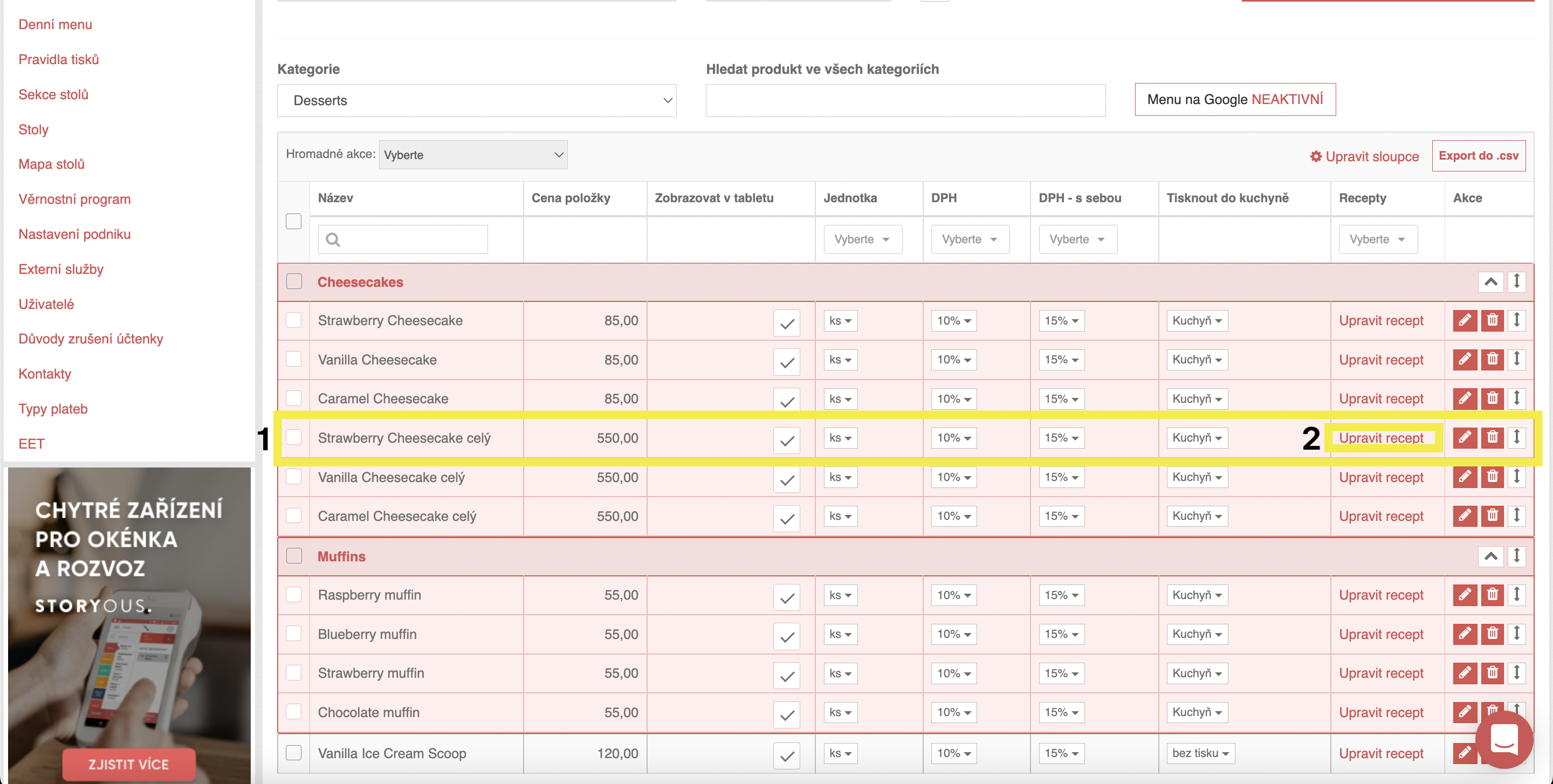Edit Strawberry Cheesecake celý pencil icon

pos(1465,437)
